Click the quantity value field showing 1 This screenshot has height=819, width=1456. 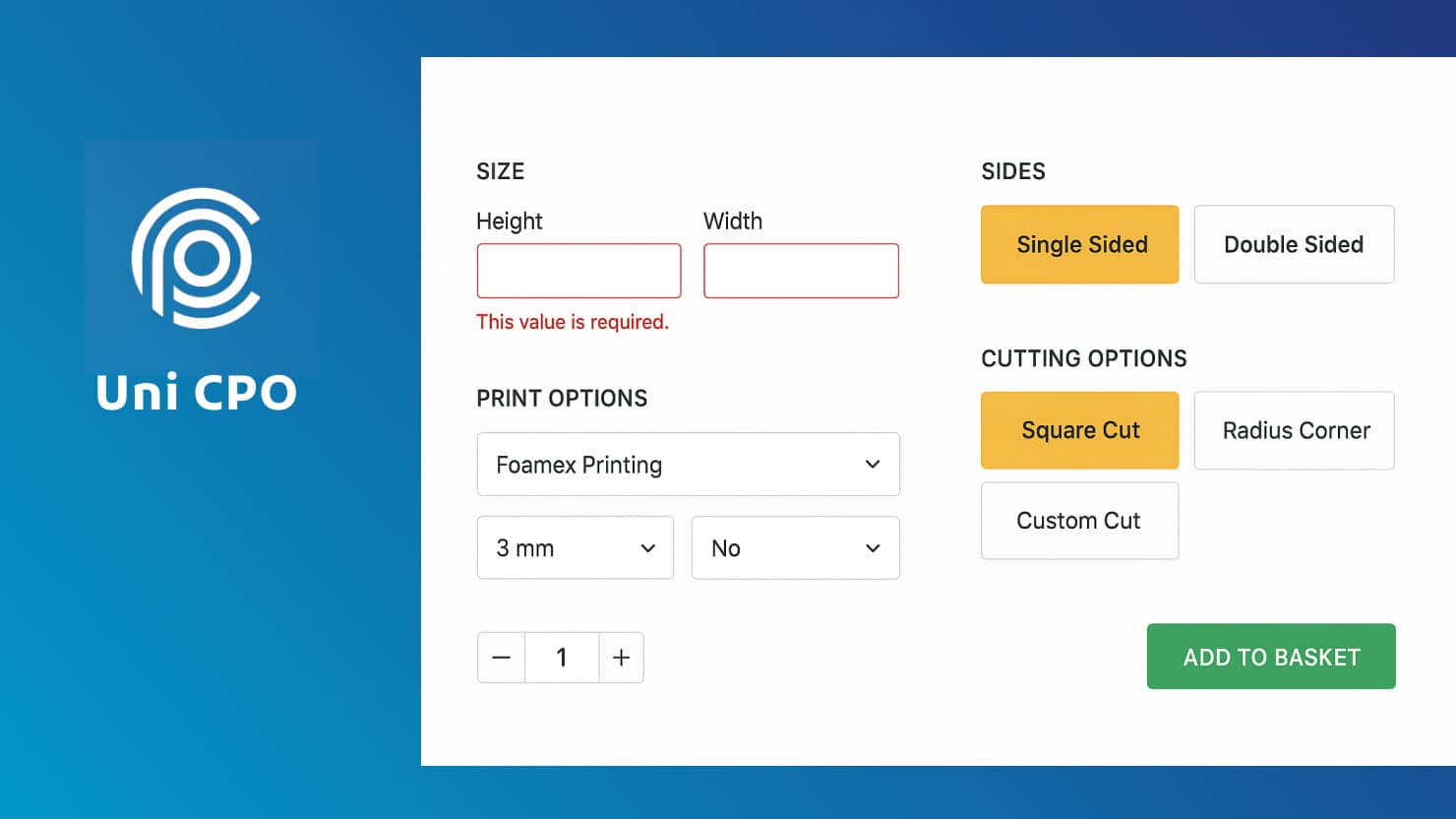[x=562, y=657]
